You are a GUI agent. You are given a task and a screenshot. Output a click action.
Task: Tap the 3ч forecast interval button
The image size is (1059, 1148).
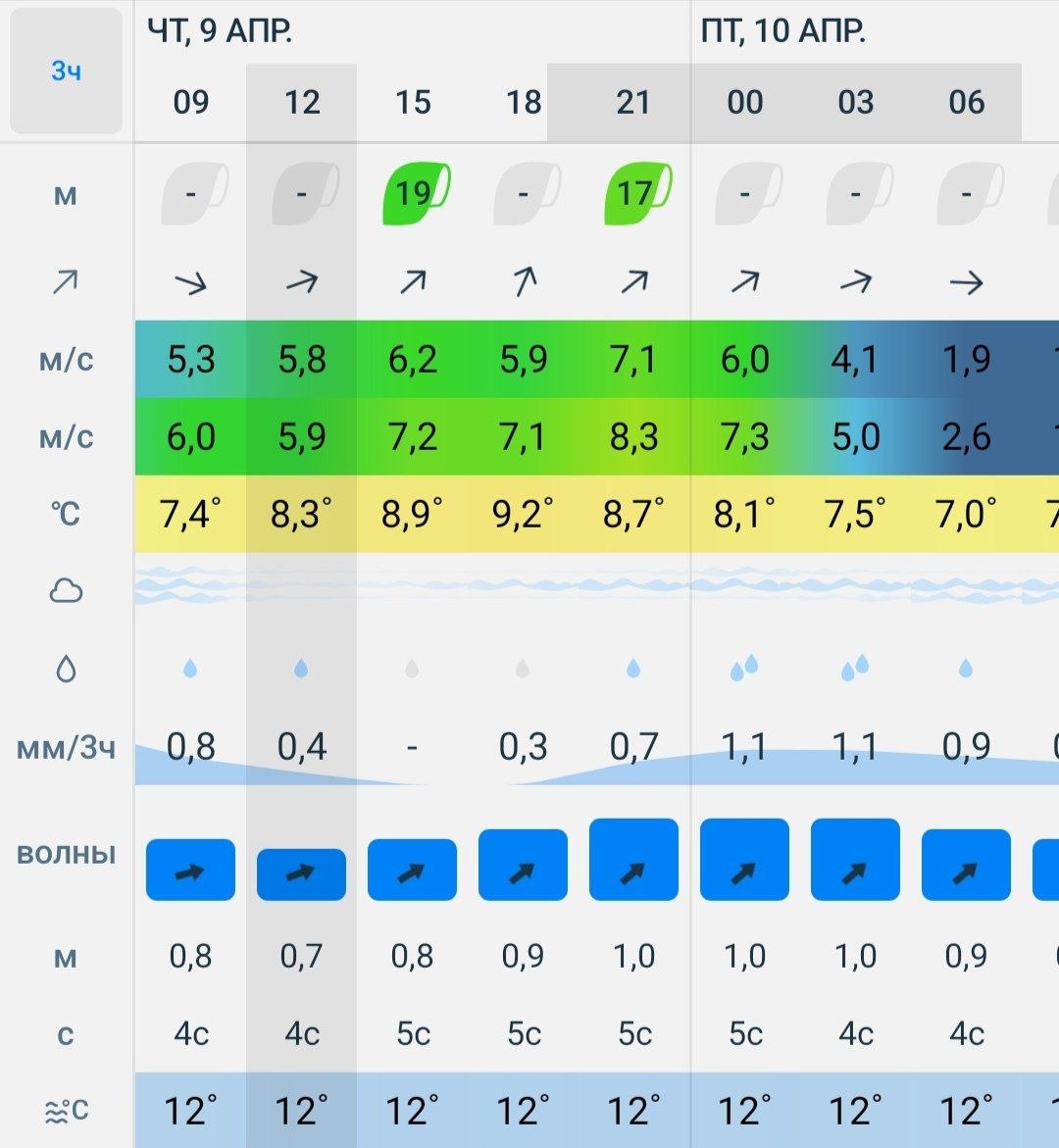66,72
